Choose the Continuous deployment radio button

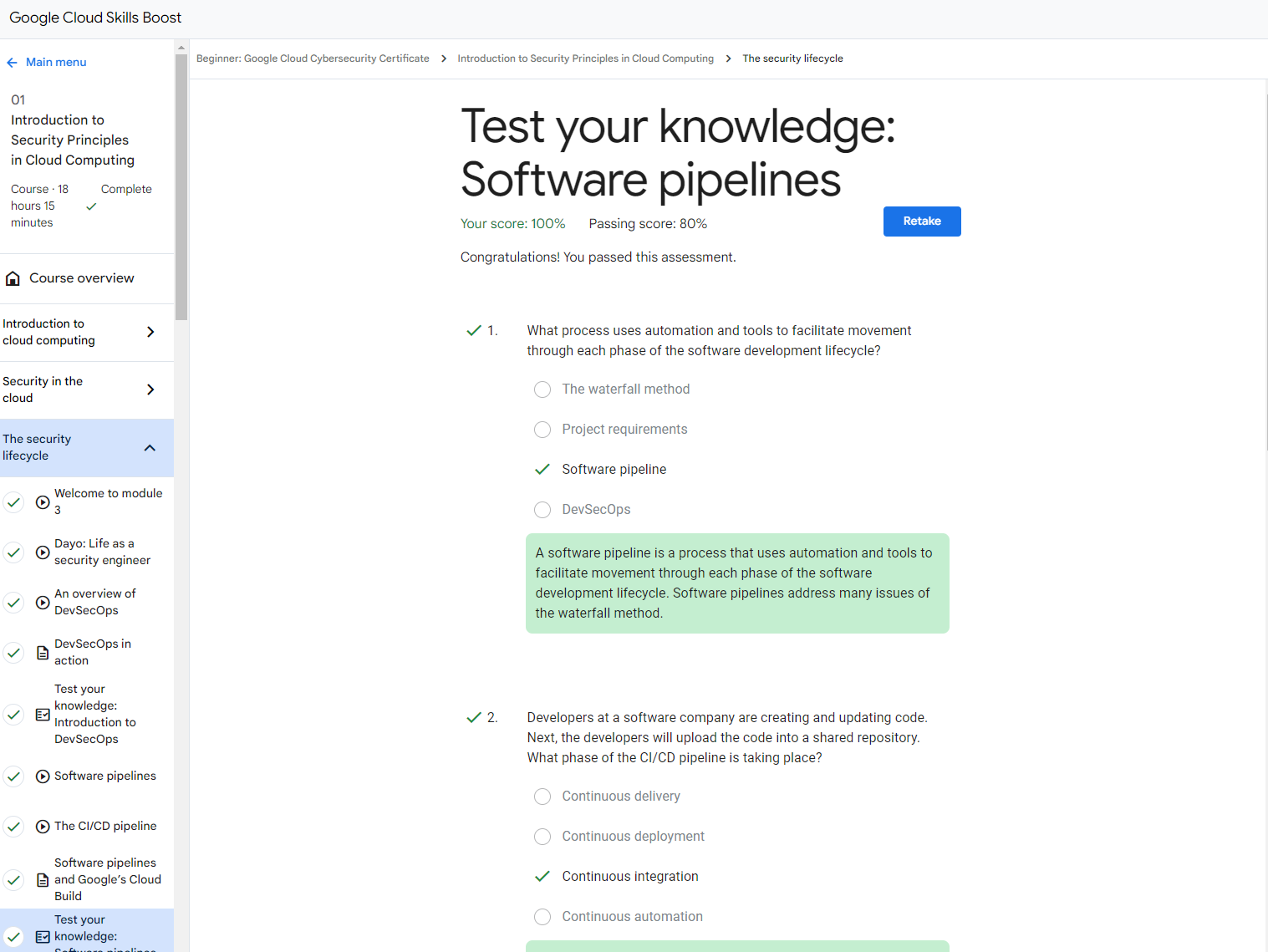tap(542, 837)
